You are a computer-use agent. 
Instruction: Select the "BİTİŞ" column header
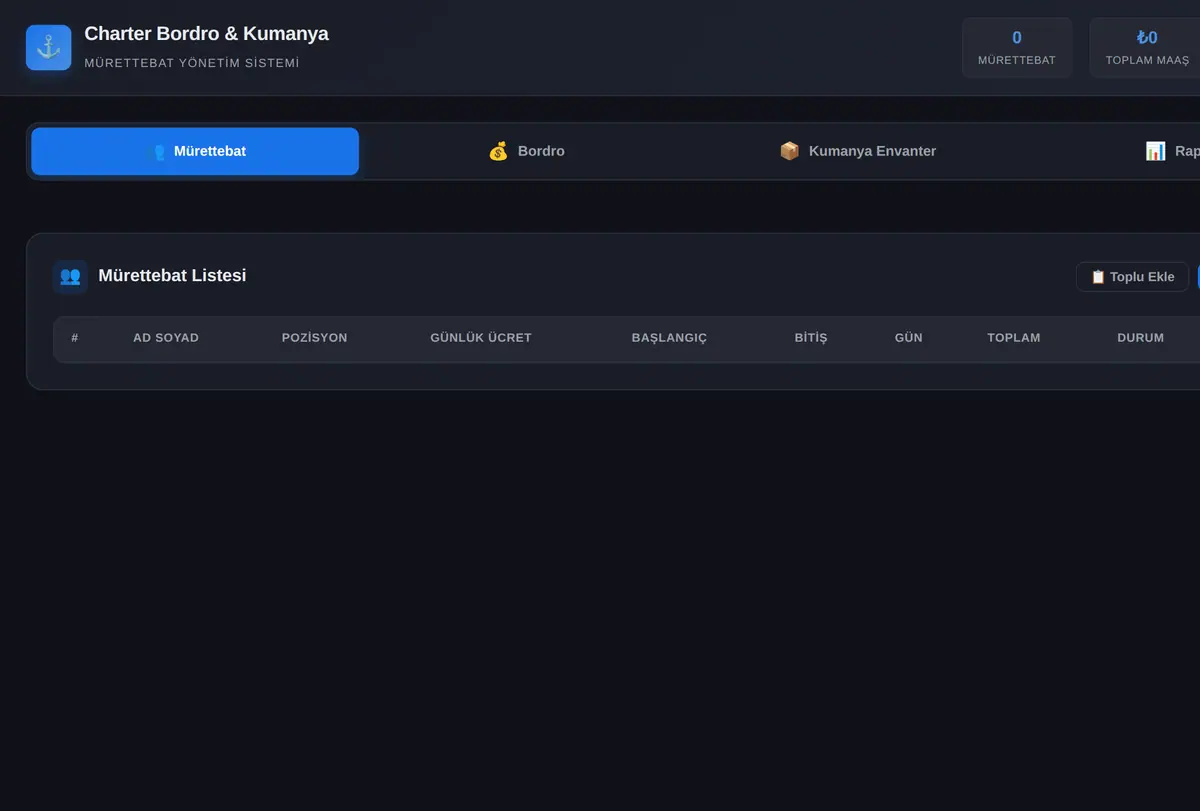(x=811, y=338)
